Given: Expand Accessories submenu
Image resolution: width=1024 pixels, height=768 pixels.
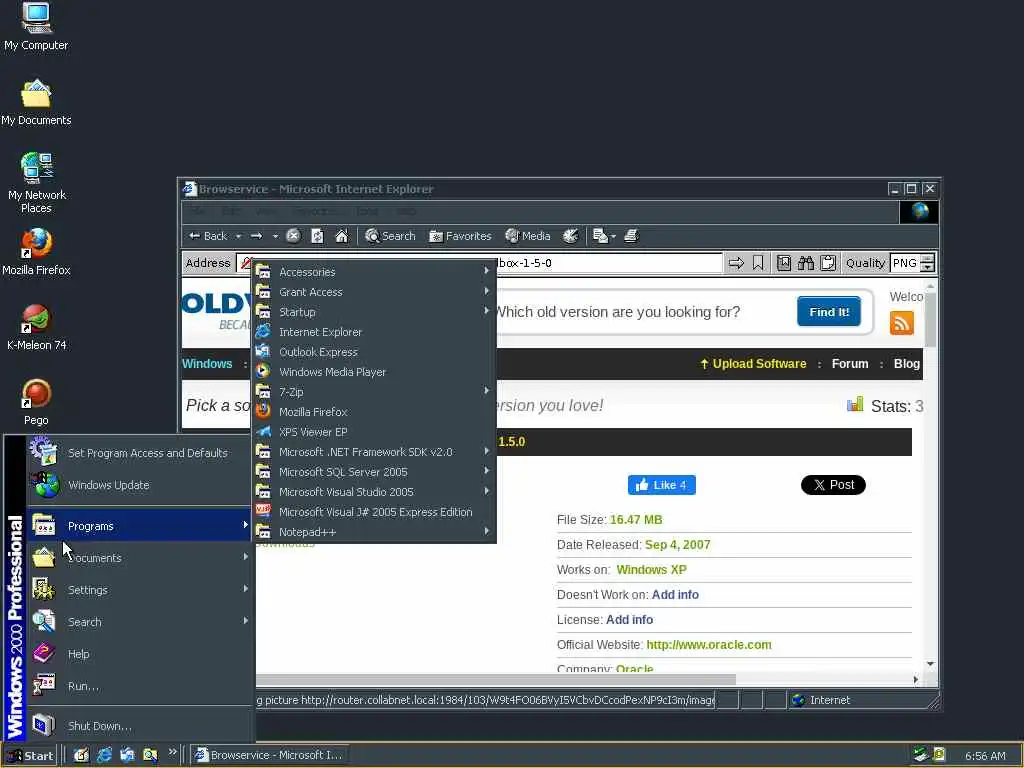Looking at the screenshot, I should (x=374, y=272).
